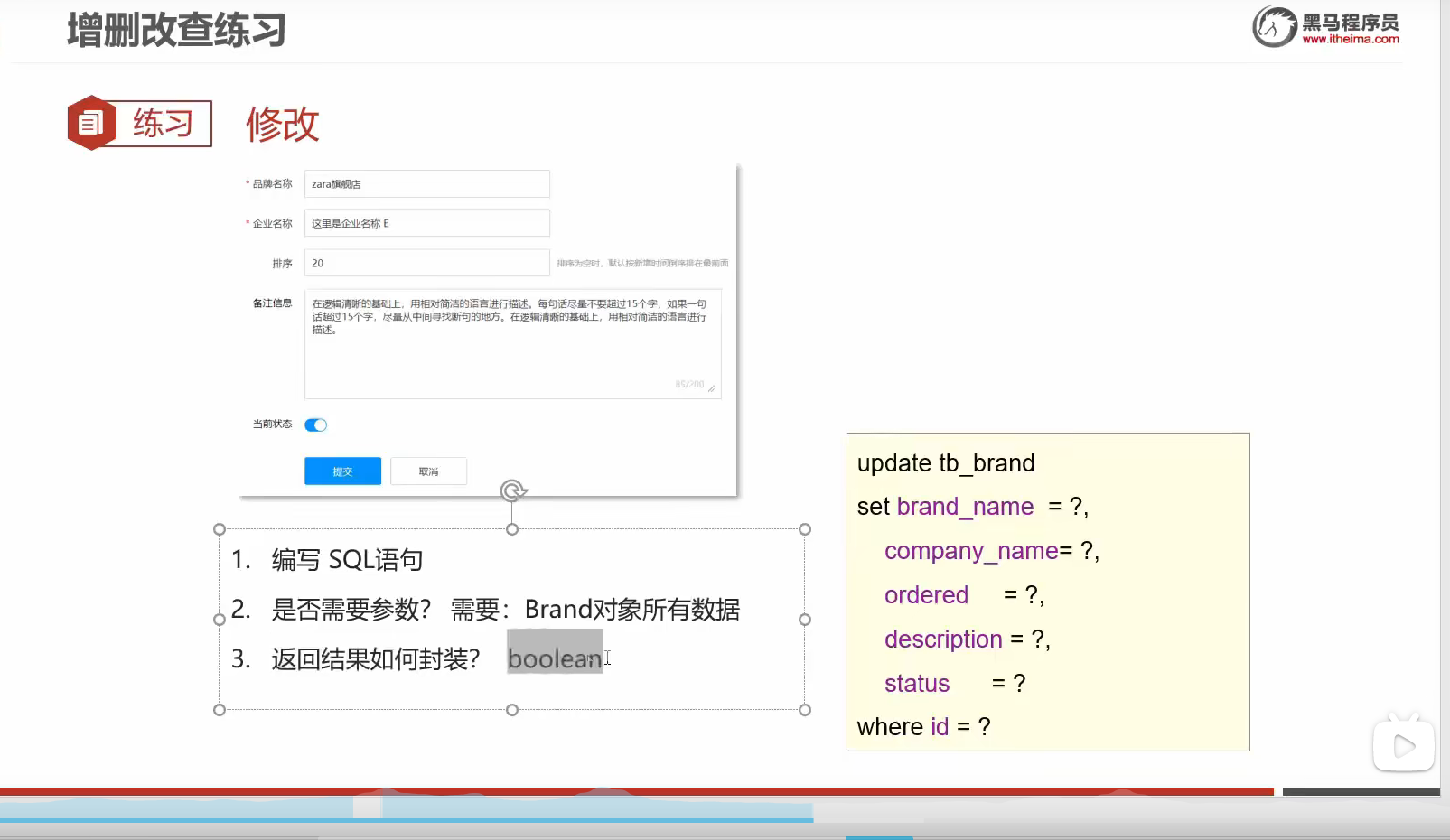Image resolution: width=1450 pixels, height=840 pixels.
Task: Click the rotate handle above text box
Action: click(x=513, y=490)
